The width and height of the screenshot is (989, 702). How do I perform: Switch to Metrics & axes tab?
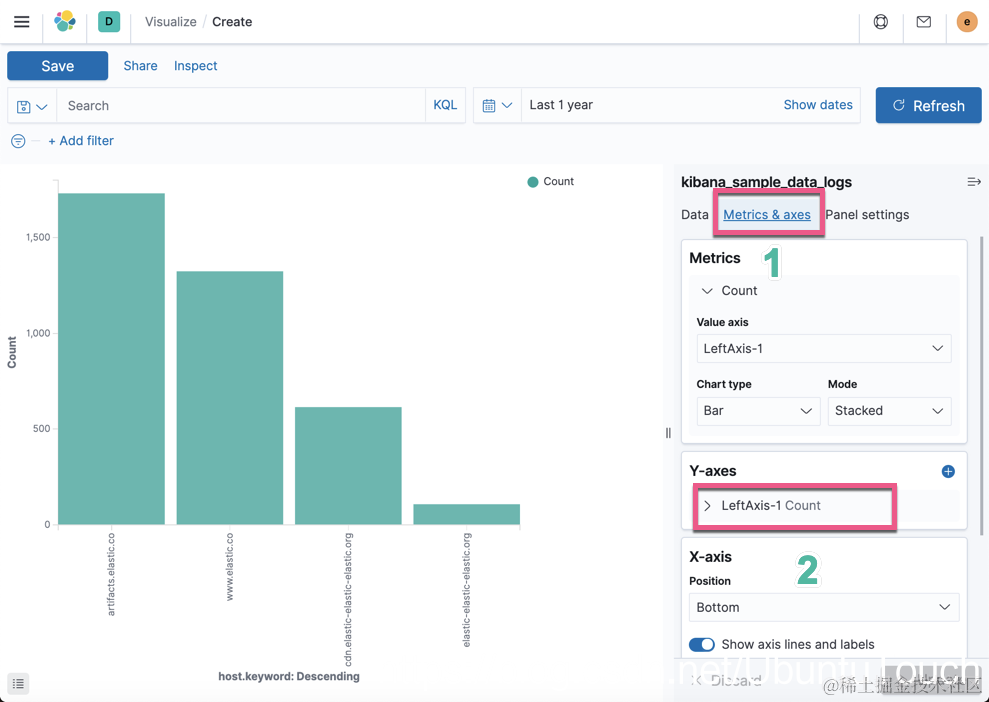tap(767, 214)
